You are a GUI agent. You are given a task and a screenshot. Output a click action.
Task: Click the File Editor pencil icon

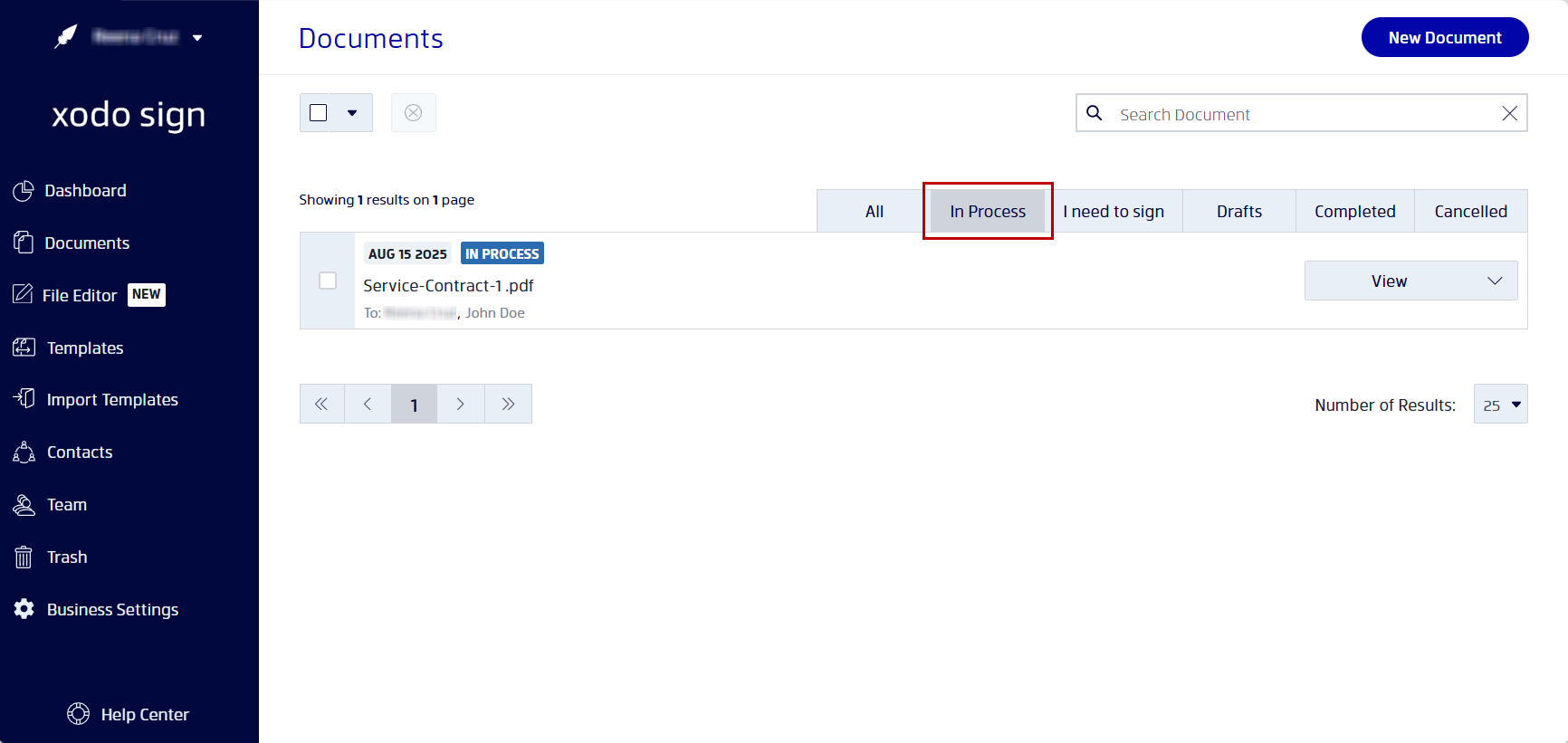click(x=23, y=294)
